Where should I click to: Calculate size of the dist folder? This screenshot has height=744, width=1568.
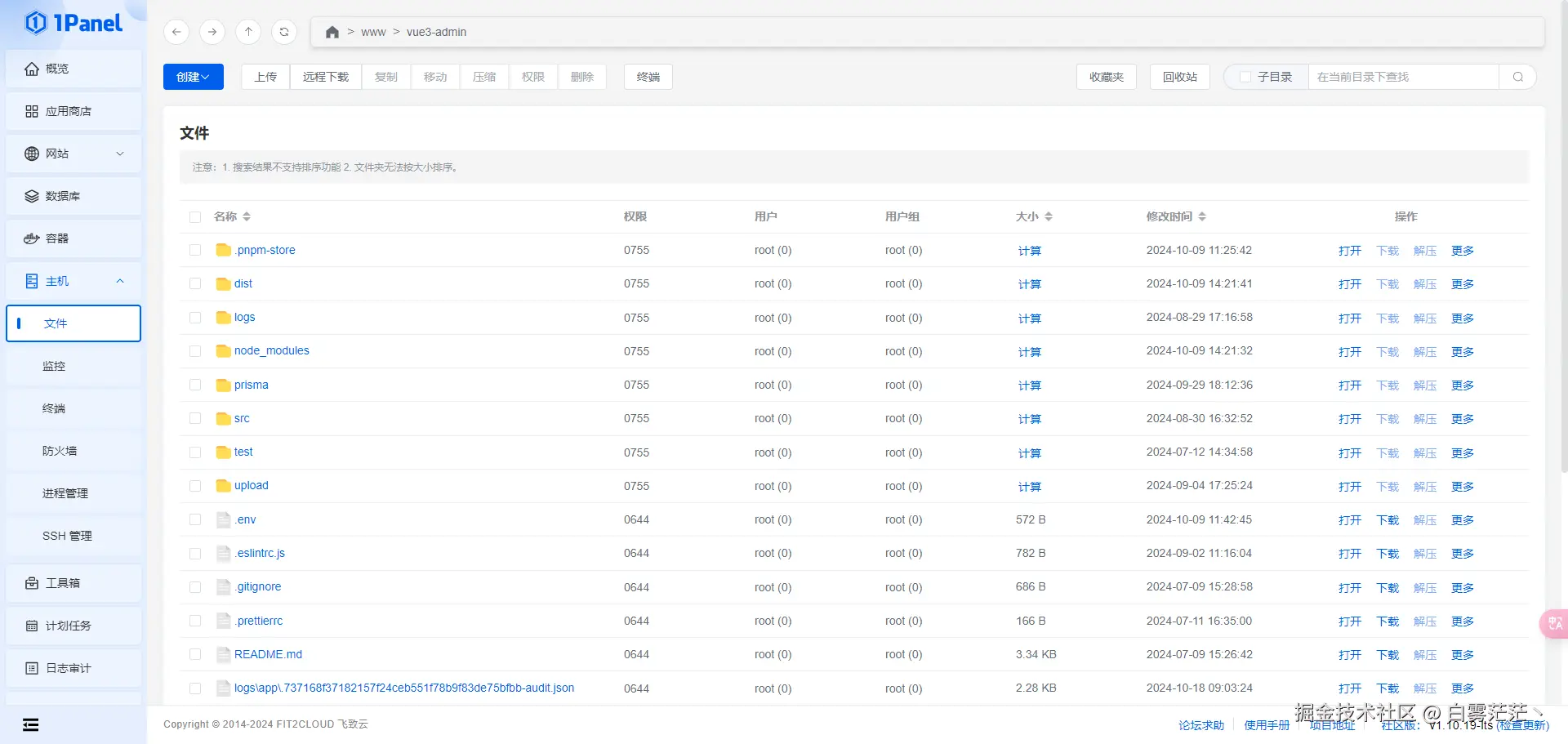[x=1029, y=284]
